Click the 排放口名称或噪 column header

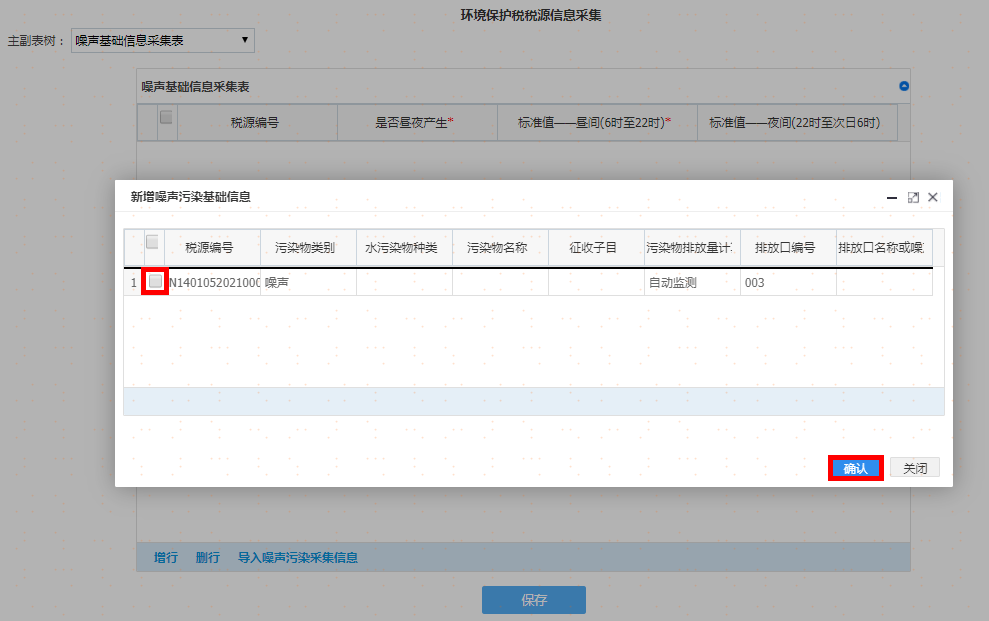[x=884, y=248]
